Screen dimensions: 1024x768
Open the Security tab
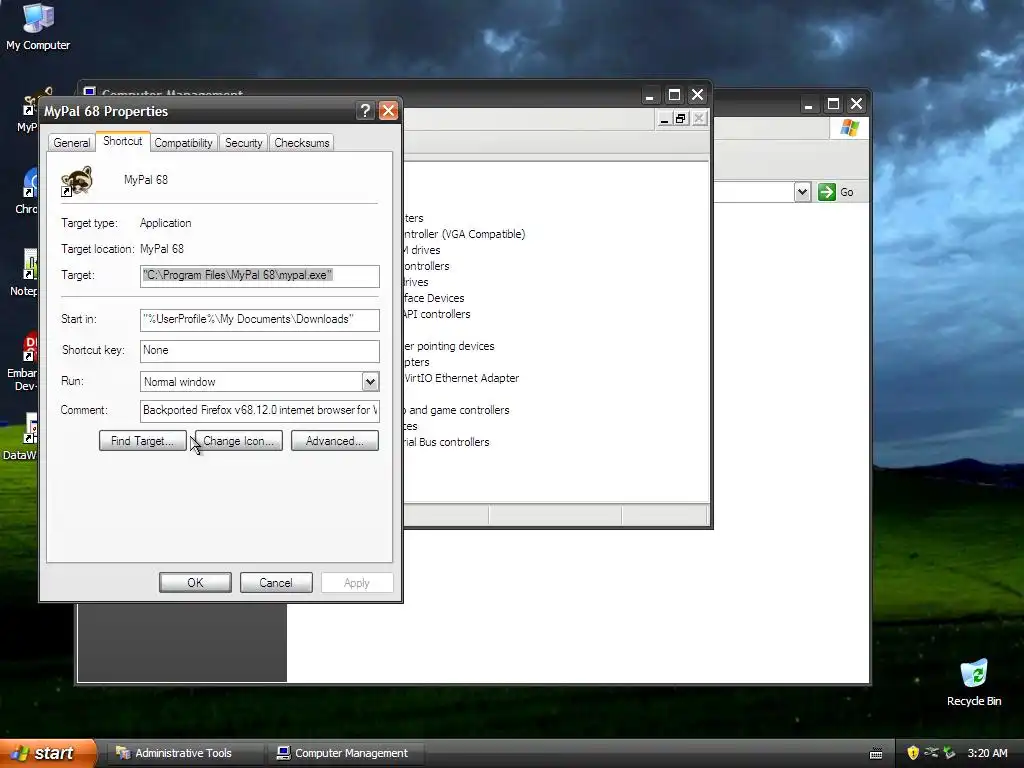pos(244,143)
